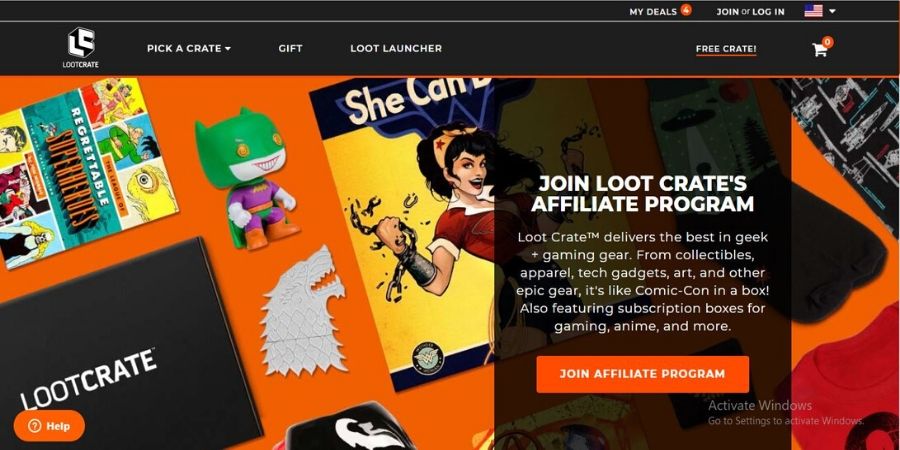Screen dimensions: 900x450
Task: Click the Free Crate! link
Action: pos(726,49)
